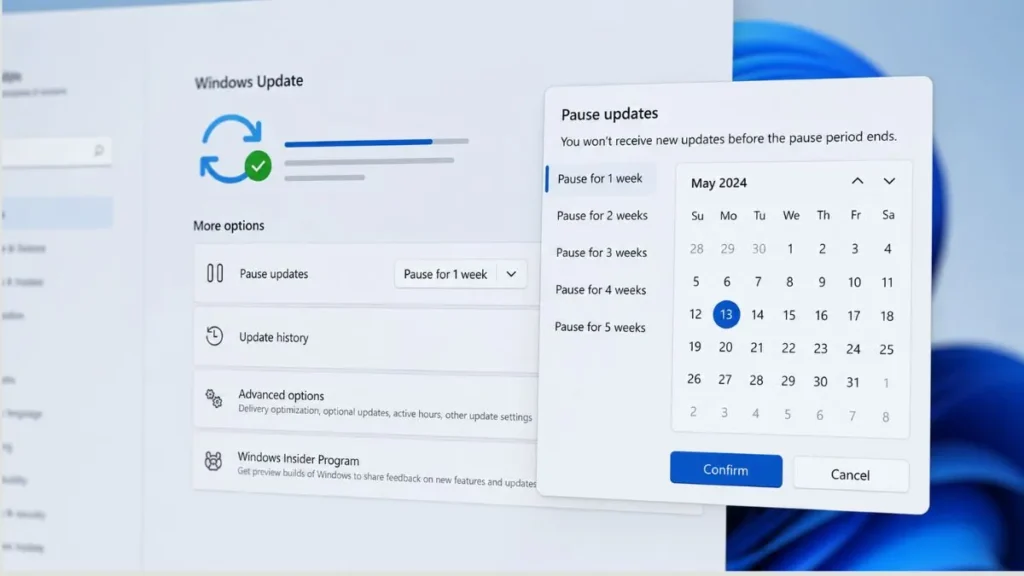Click the May 2024 month header
This screenshot has width=1024, height=576.
pos(718,183)
